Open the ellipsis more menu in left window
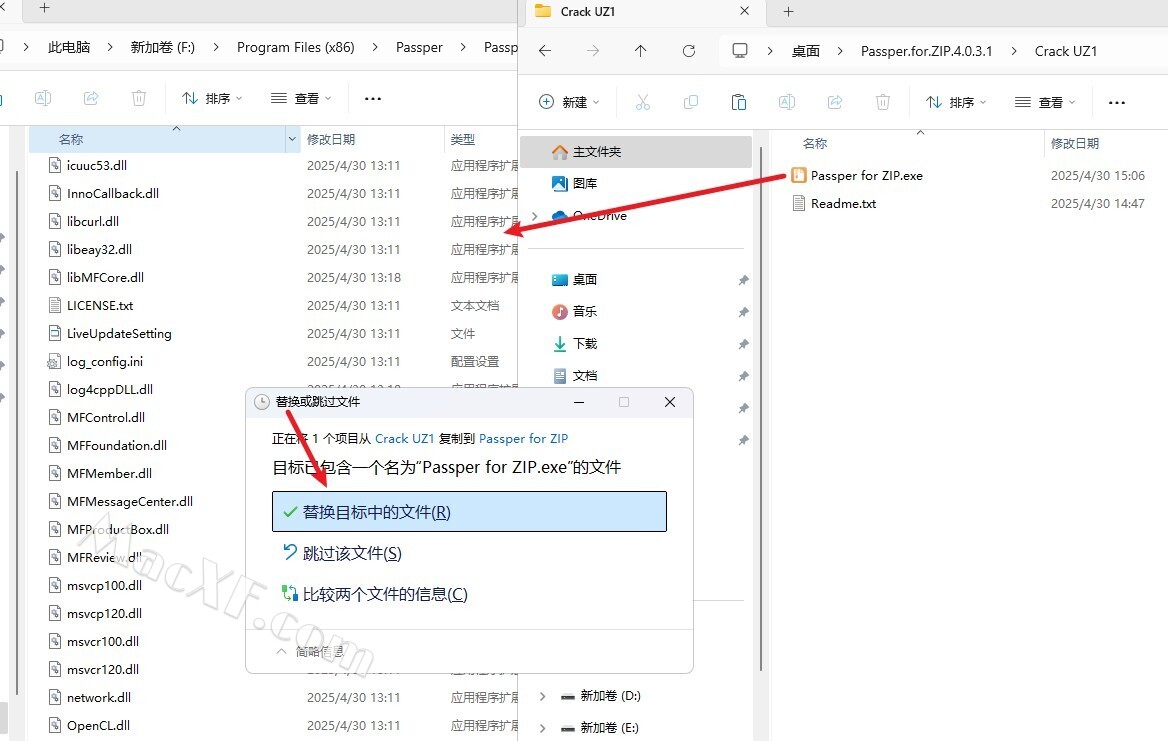 [x=373, y=98]
